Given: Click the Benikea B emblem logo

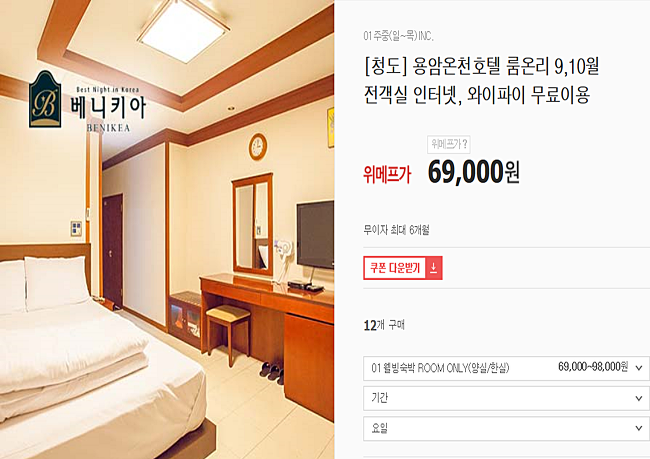Looking at the screenshot, I should click(x=45, y=99).
